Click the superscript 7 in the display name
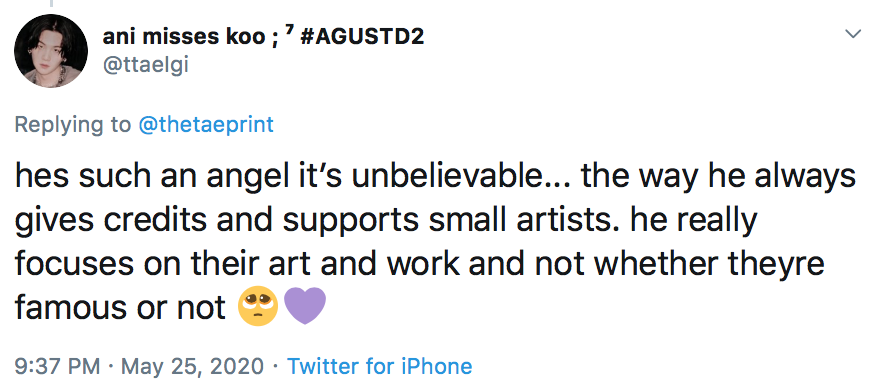 [x=287, y=32]
